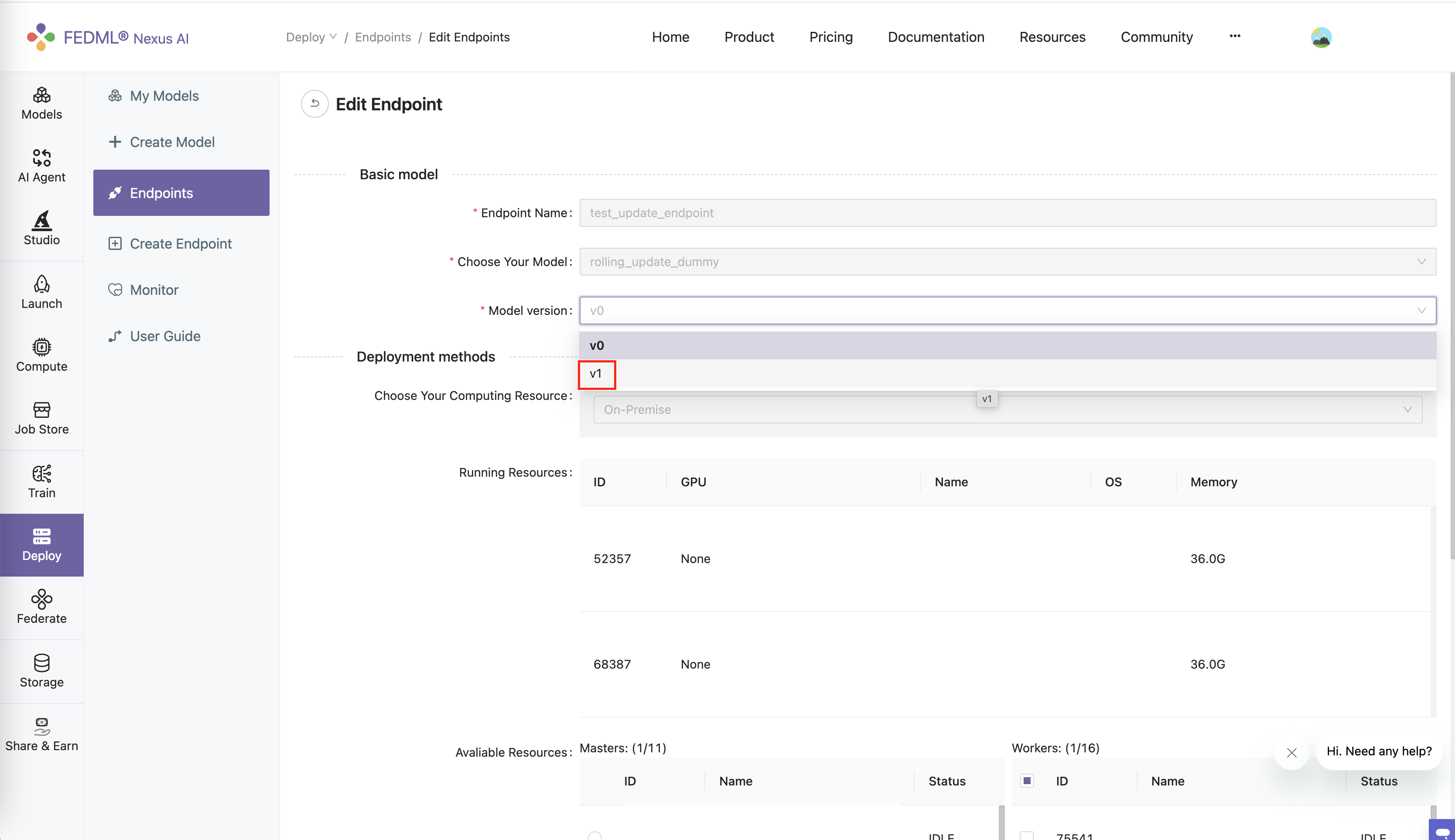Open the Choose Your Model dropdown
Viewport: 1455px width, 840px height.
(1008, 262)
